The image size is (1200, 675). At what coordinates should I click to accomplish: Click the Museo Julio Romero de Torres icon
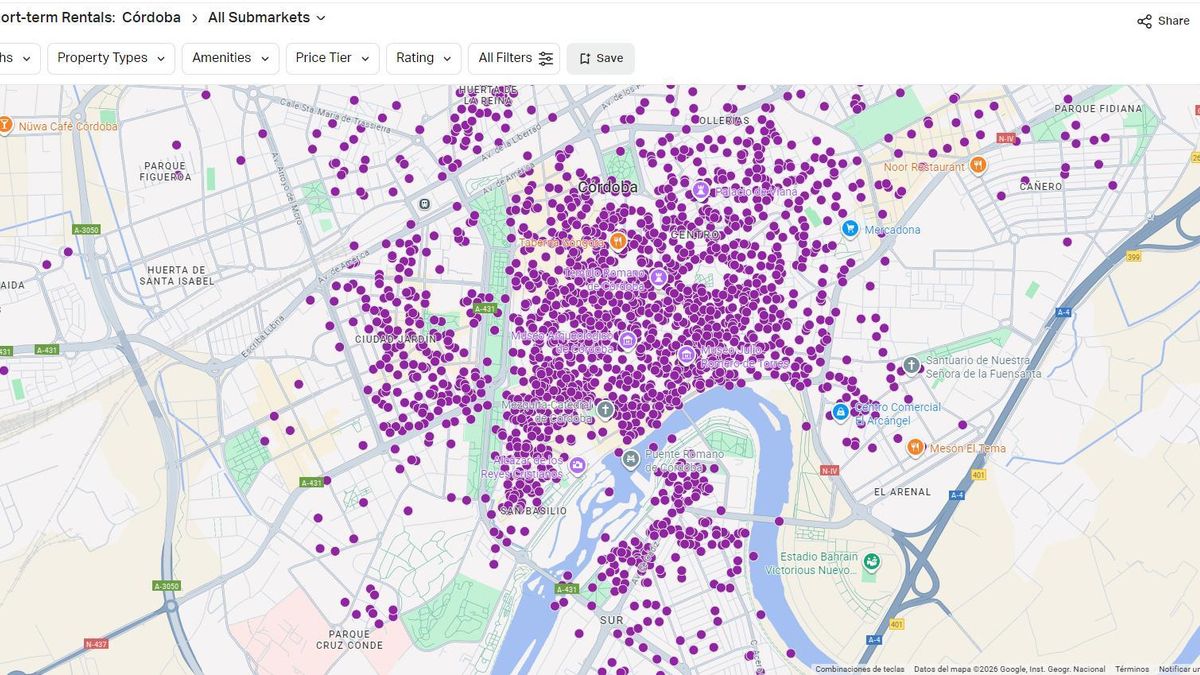pyautogui.click(x=687, y=354)
